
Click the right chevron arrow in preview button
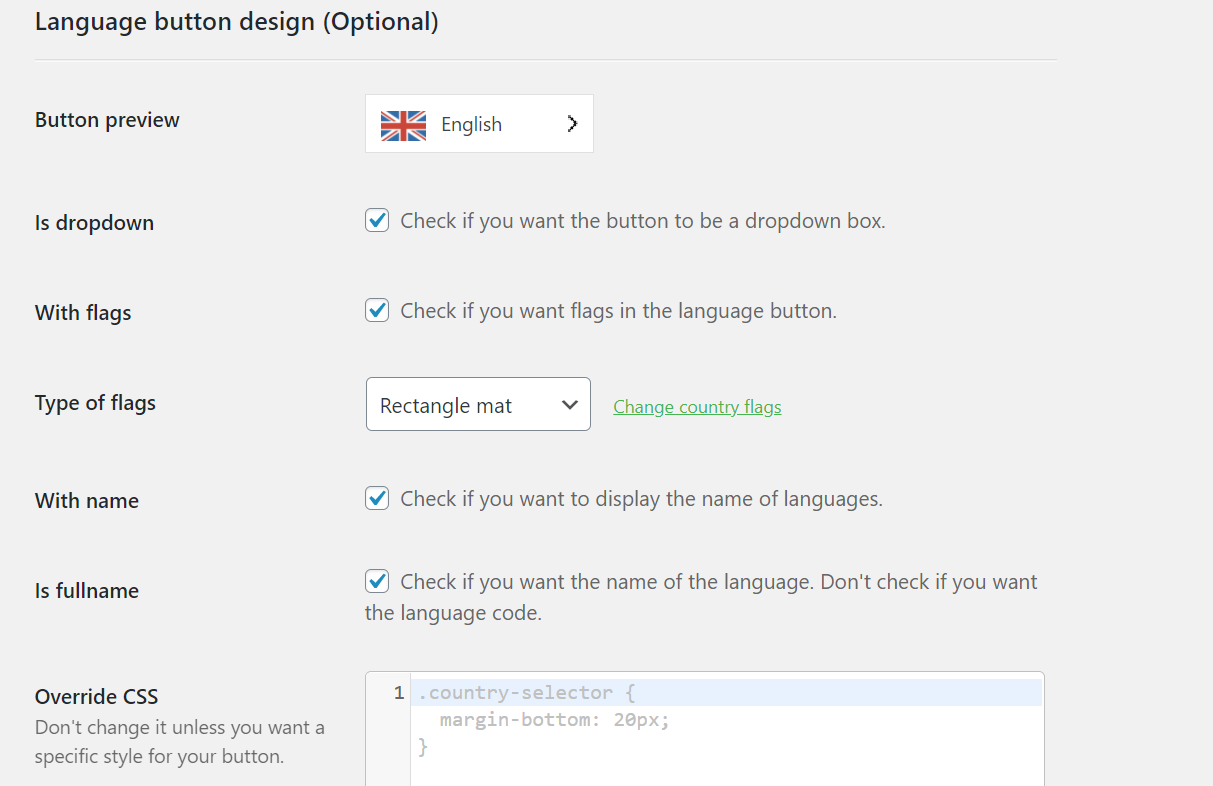click(x=572, y=124)
